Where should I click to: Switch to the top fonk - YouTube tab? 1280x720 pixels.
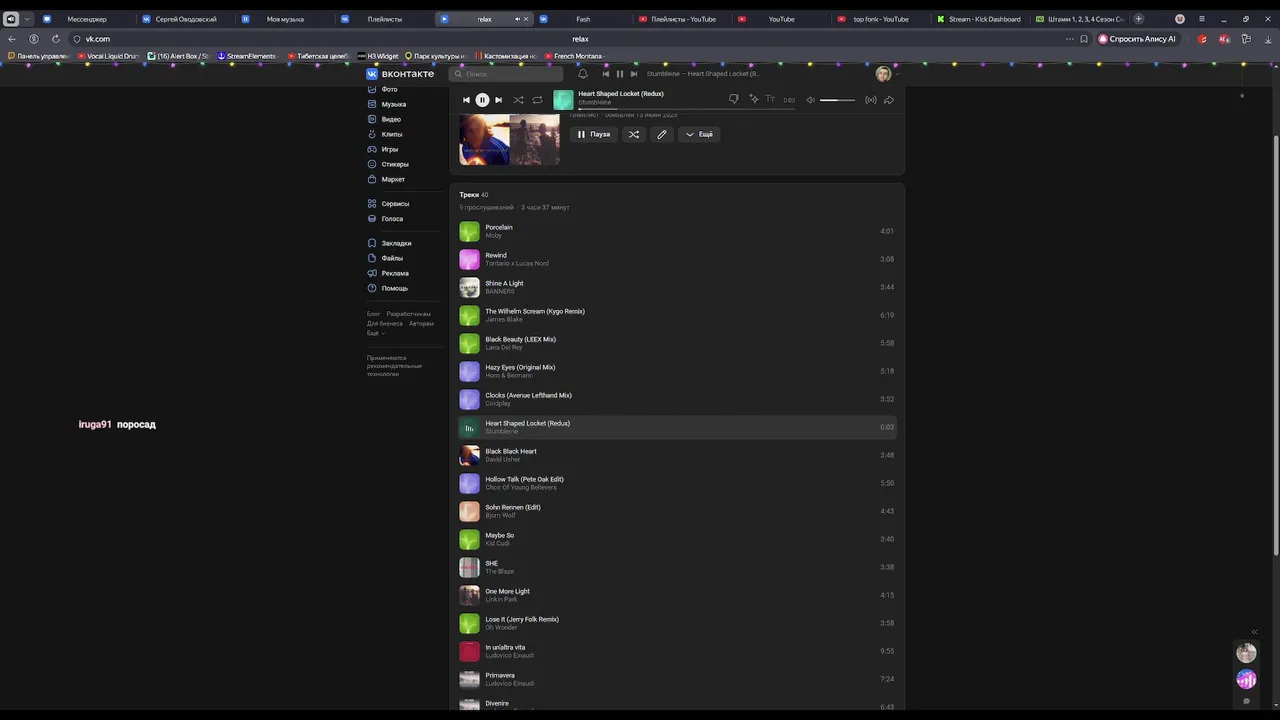[x=881, y=19]
